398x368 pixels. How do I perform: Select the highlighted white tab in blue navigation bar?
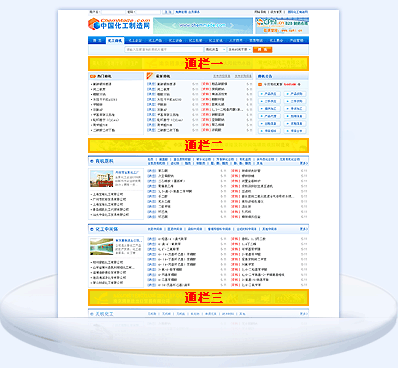click(x=115, y=41)
